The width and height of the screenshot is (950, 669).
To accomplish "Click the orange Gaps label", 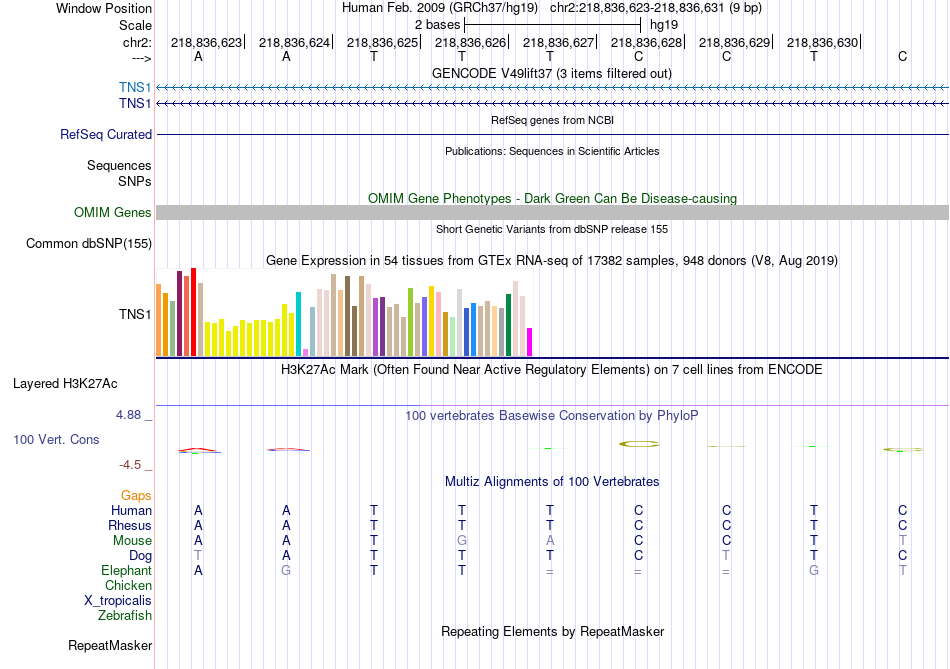I will coord(136,496).
